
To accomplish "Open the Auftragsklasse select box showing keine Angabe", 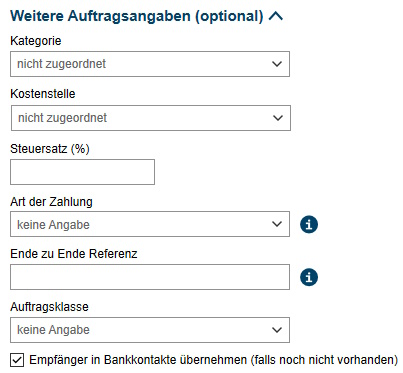I will (150, 330).
